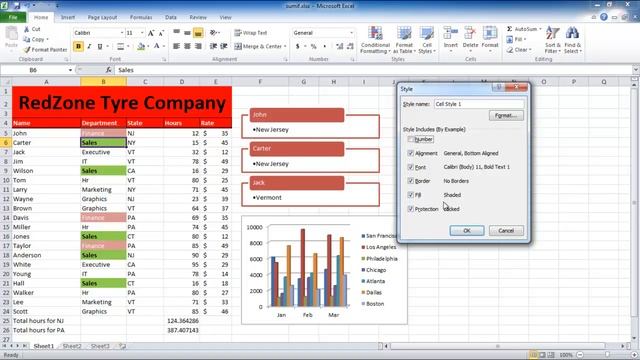Open the General number format dropdown
The width and height of the screenshot is (640, 360).
point(351,33)
